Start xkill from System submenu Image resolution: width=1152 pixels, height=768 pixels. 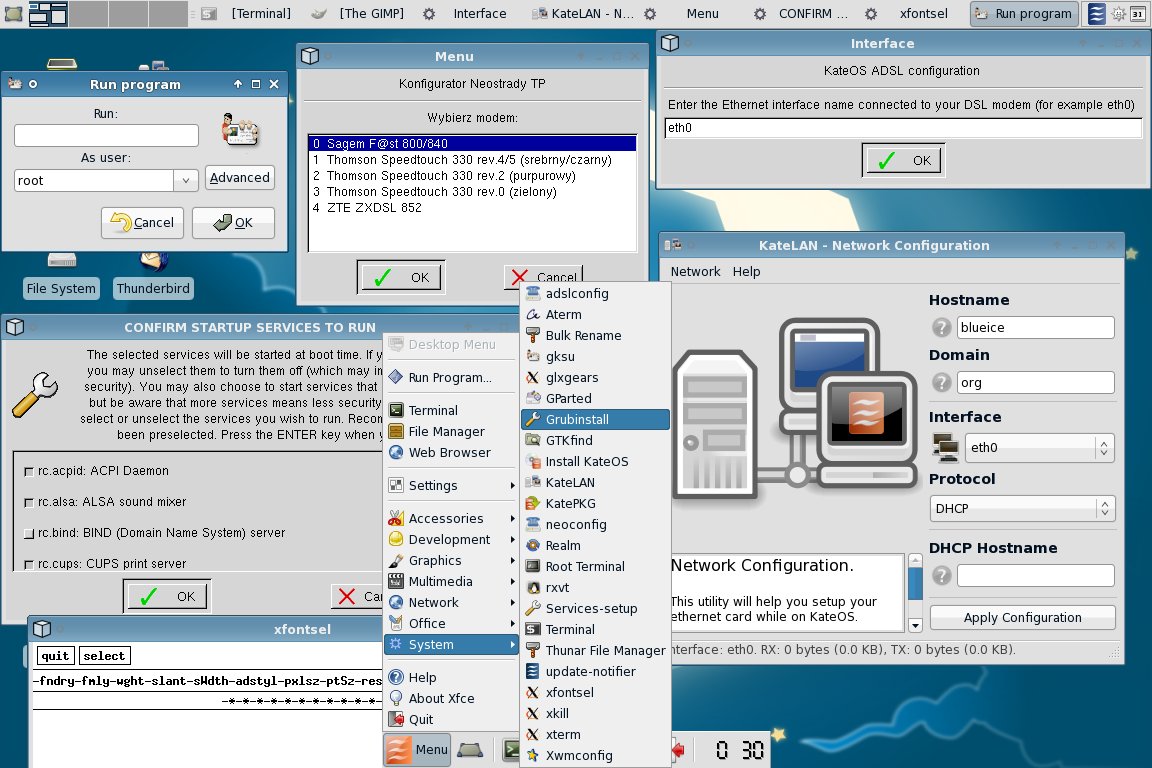tap(595, 714)
